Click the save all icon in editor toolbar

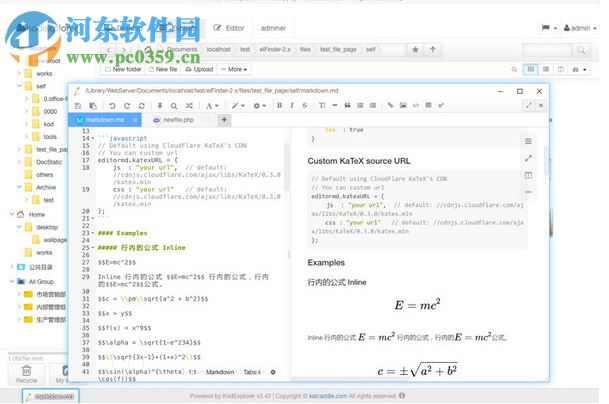[x=93, y=106]
